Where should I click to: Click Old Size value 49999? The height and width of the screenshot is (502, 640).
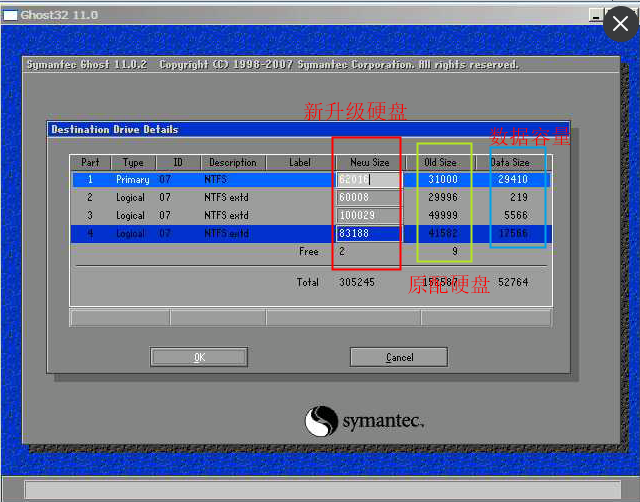[443, 215]
